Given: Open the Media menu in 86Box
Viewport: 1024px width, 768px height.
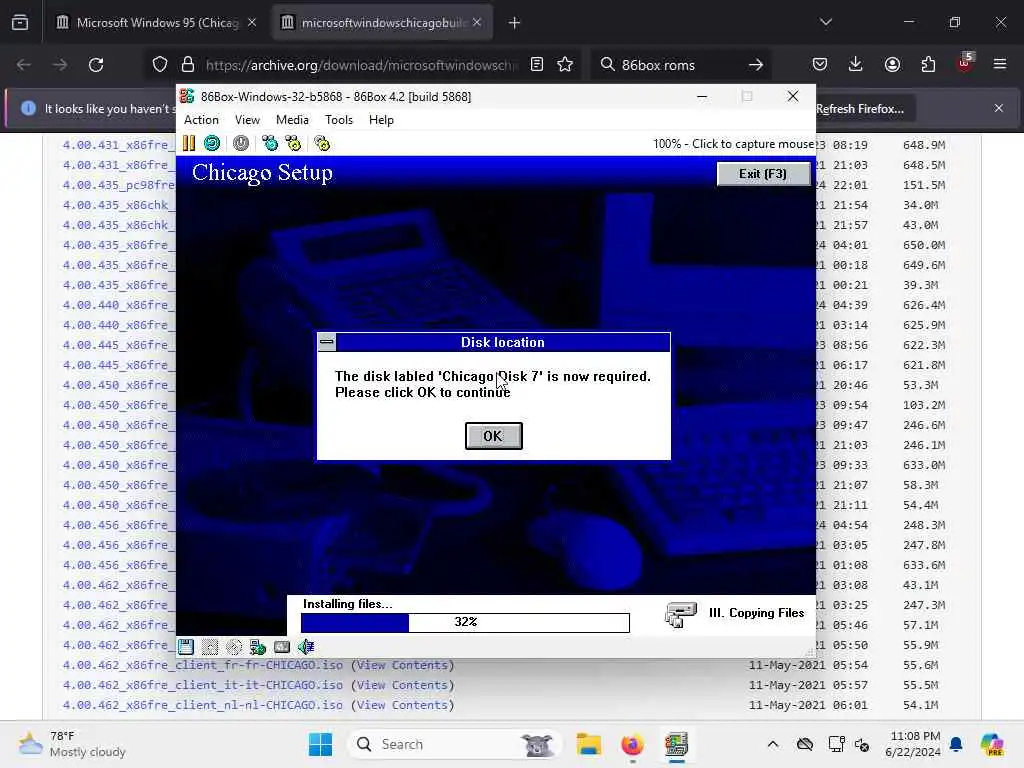Looking at the screenshot, I should [x=292, y=120].
